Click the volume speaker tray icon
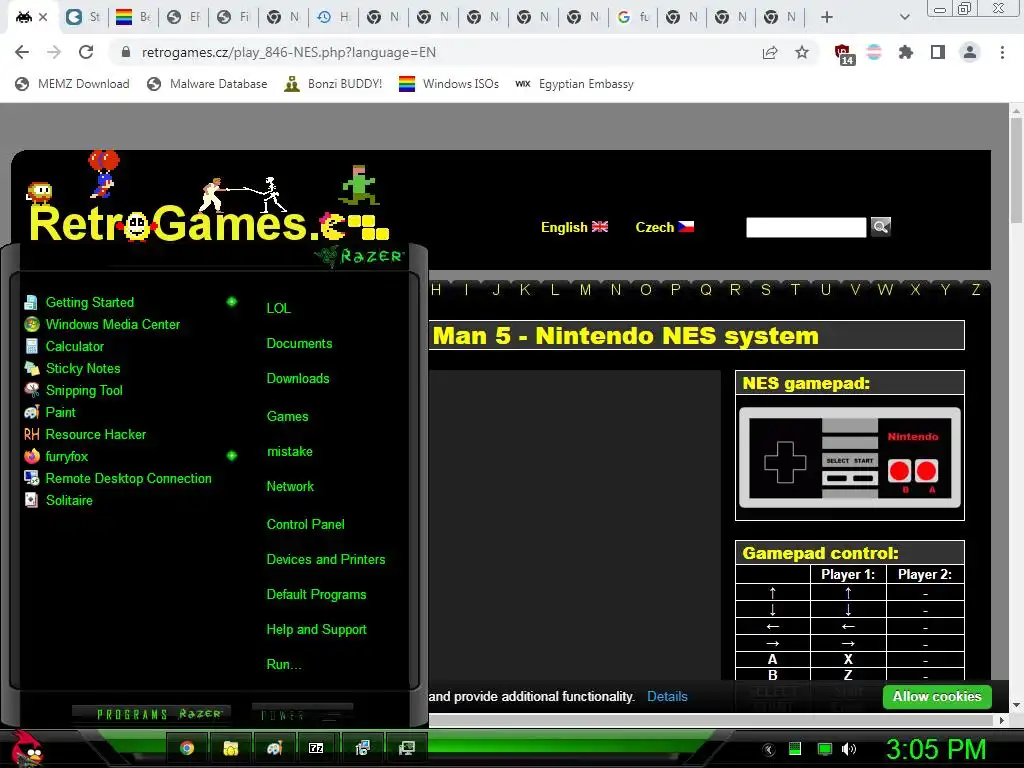Image resolution: width=1024 pixels, height=768 pixels. 849,749
